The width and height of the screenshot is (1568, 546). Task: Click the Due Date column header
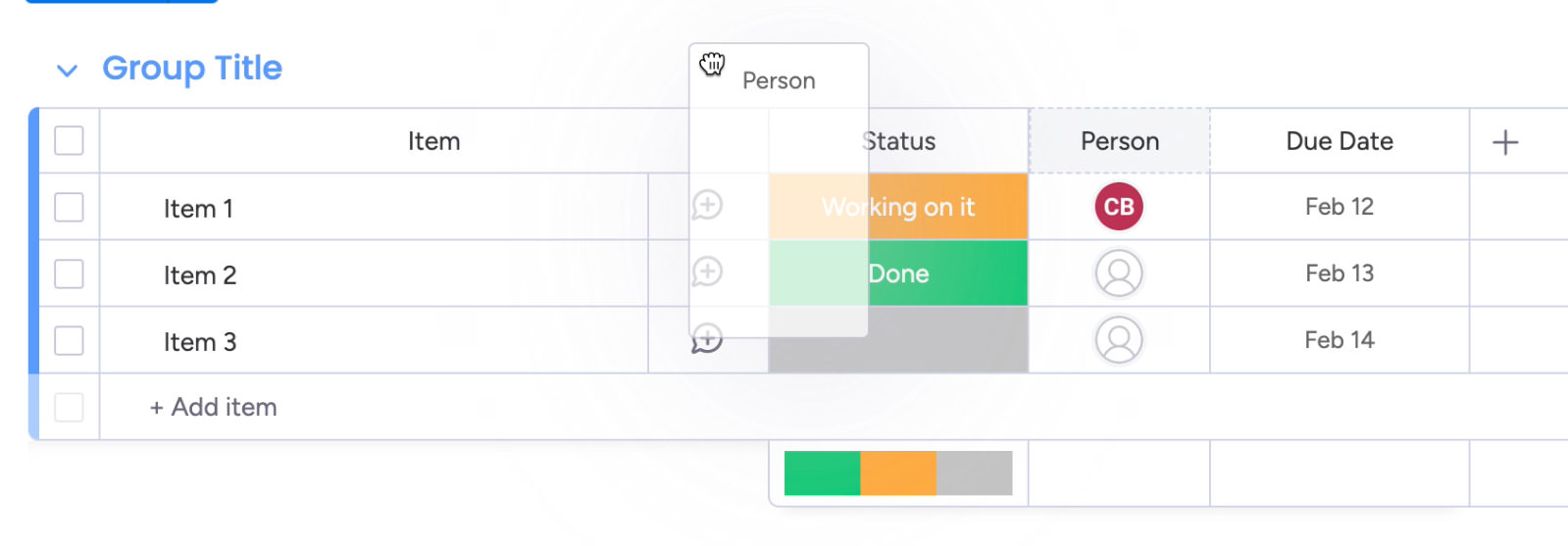[1340, 141]
